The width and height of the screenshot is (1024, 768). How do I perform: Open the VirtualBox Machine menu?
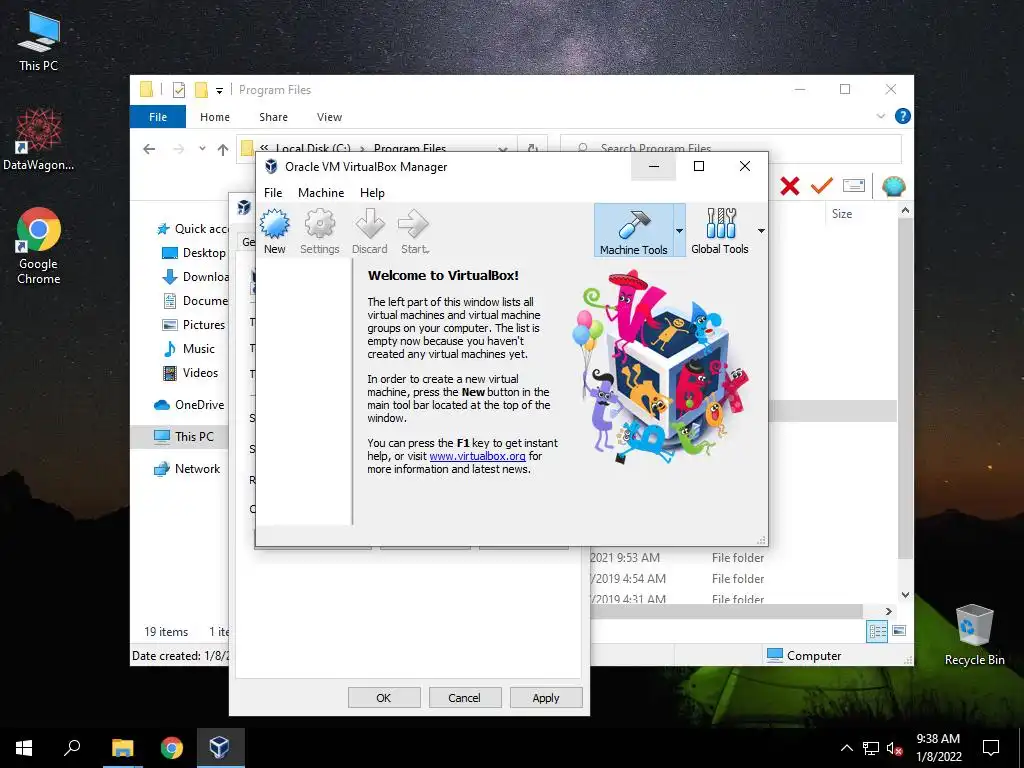click(x=321, y=193)
